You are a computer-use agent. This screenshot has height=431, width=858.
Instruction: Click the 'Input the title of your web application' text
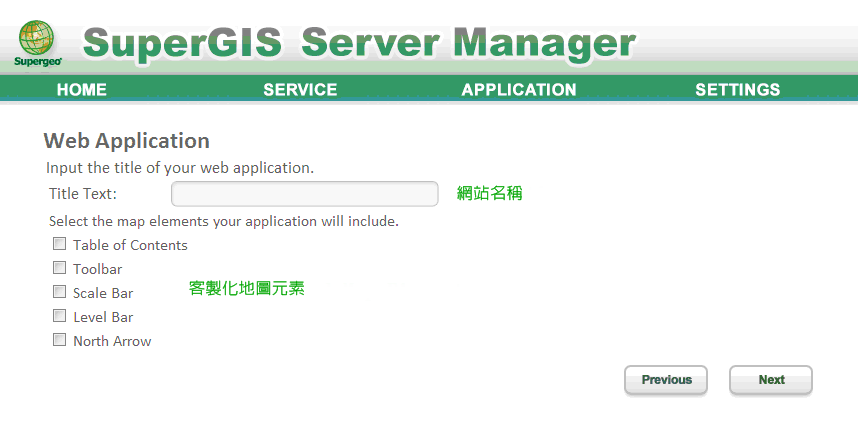(180, 168)
